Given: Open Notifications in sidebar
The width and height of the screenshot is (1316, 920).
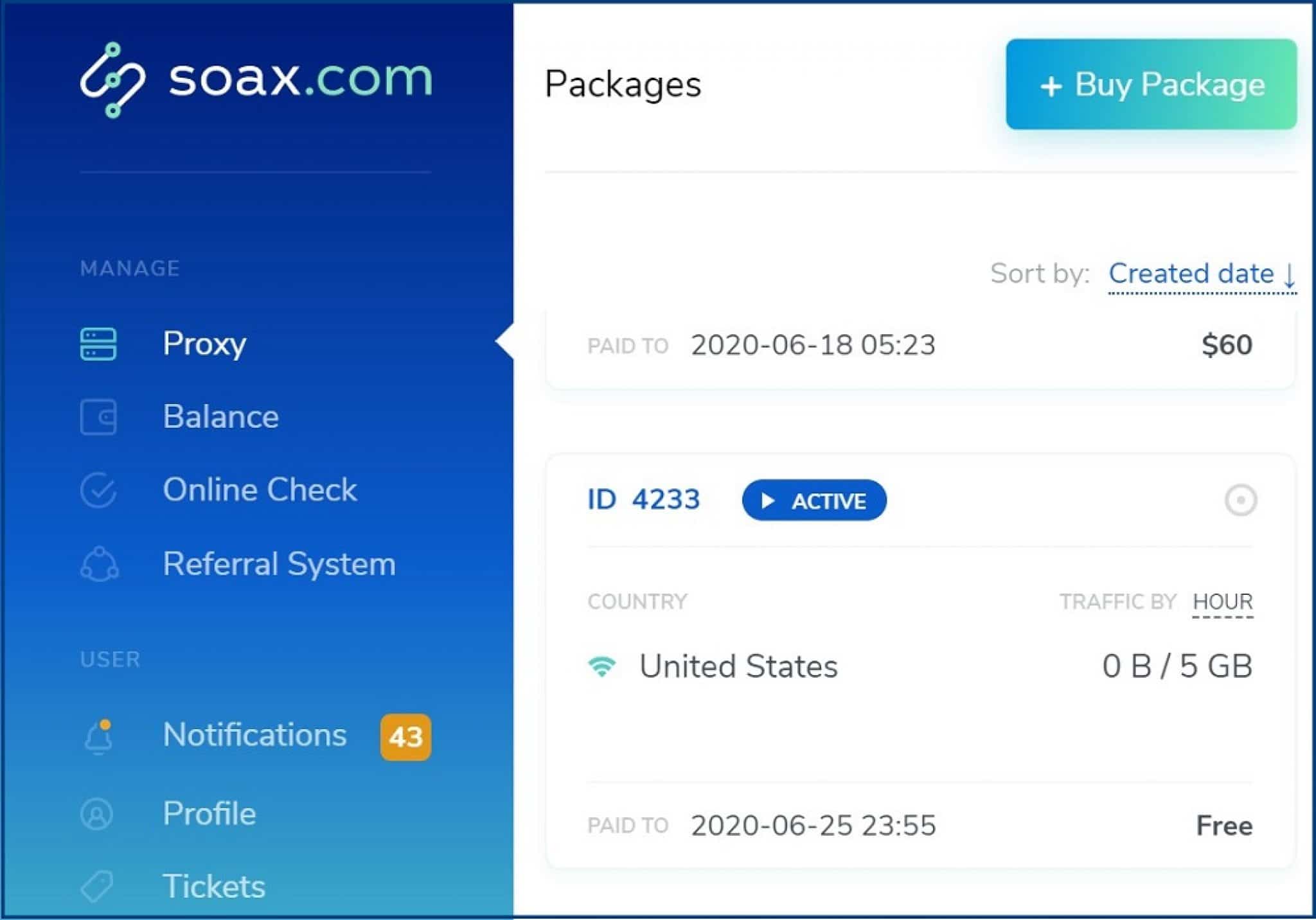Looking at the screenshot, I should coord(255,735).
